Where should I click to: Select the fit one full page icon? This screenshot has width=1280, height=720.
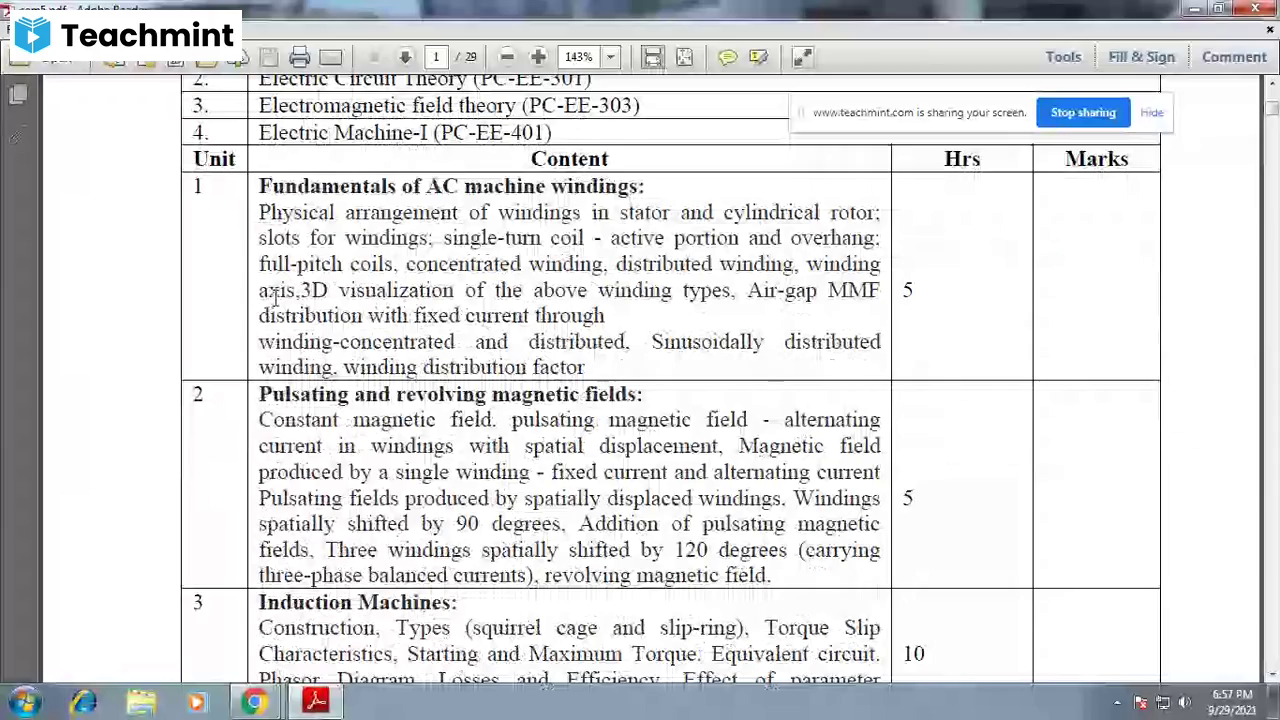pyautogui.click(x=684, y=57)
